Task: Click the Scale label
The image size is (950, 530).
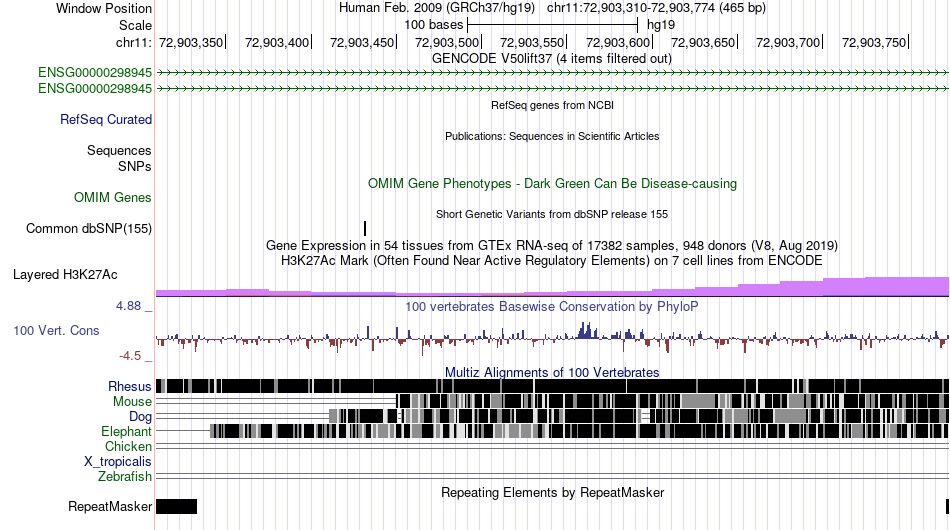Action: coord(135,25)
